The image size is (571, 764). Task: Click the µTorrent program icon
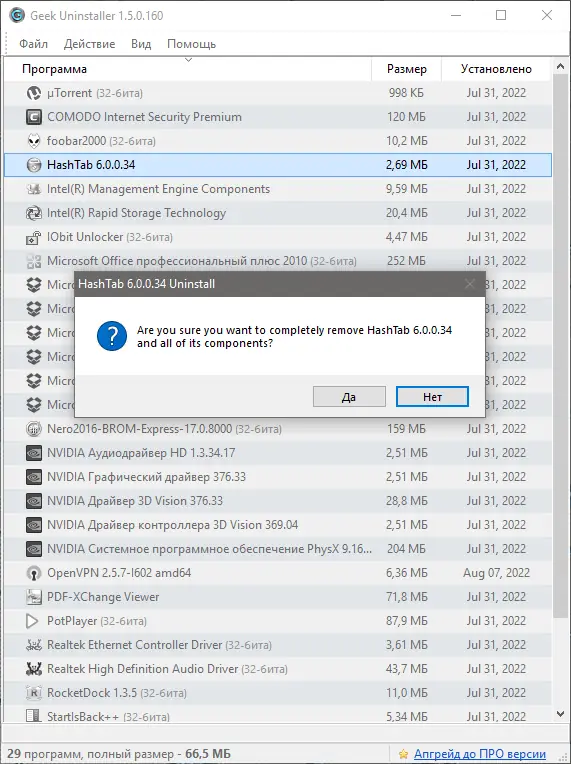click(x=34, y=93)
